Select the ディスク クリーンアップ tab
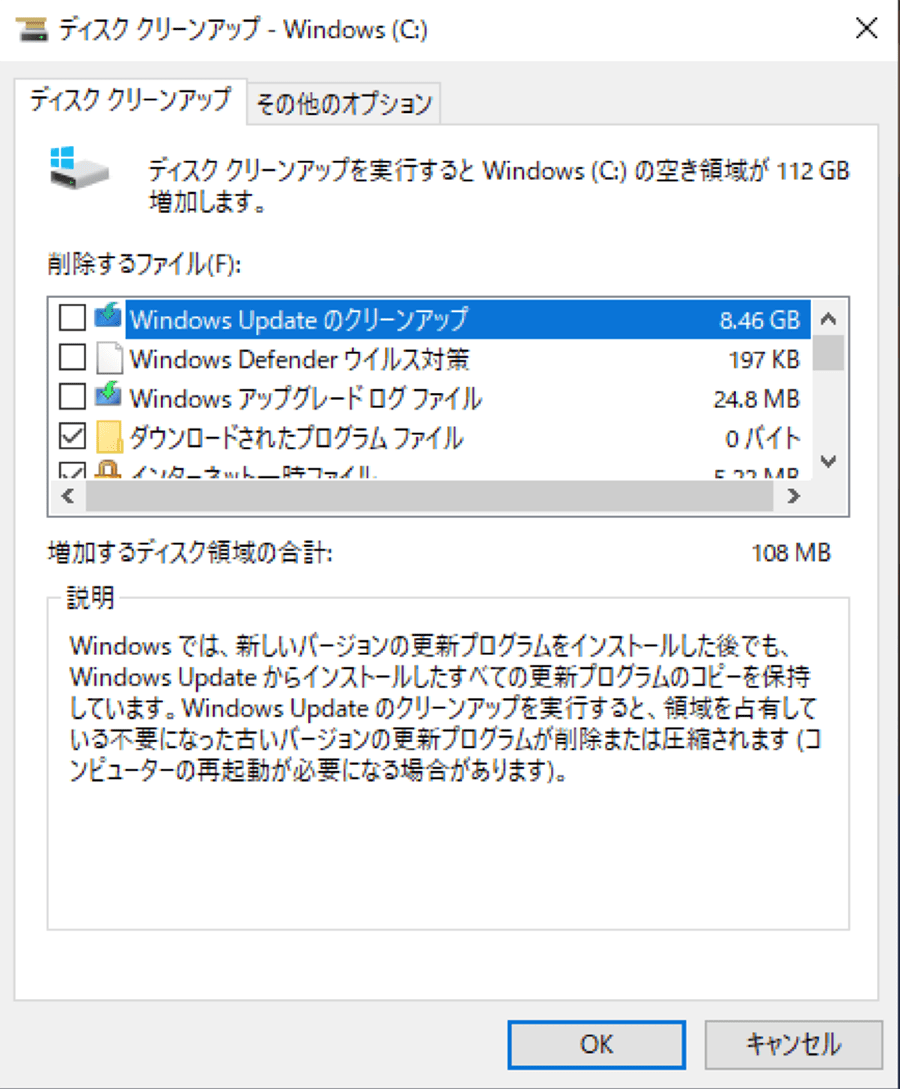 coord(130,101)
